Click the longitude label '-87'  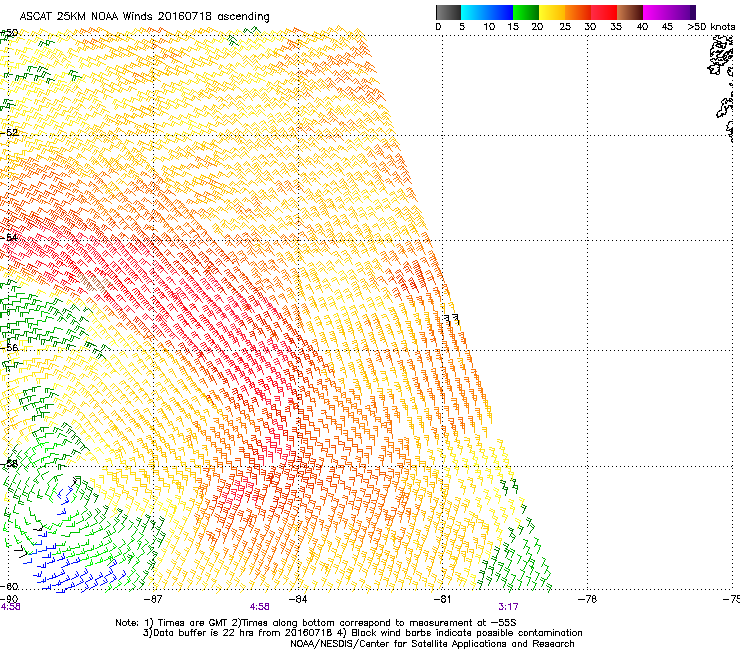coord(153,599)
